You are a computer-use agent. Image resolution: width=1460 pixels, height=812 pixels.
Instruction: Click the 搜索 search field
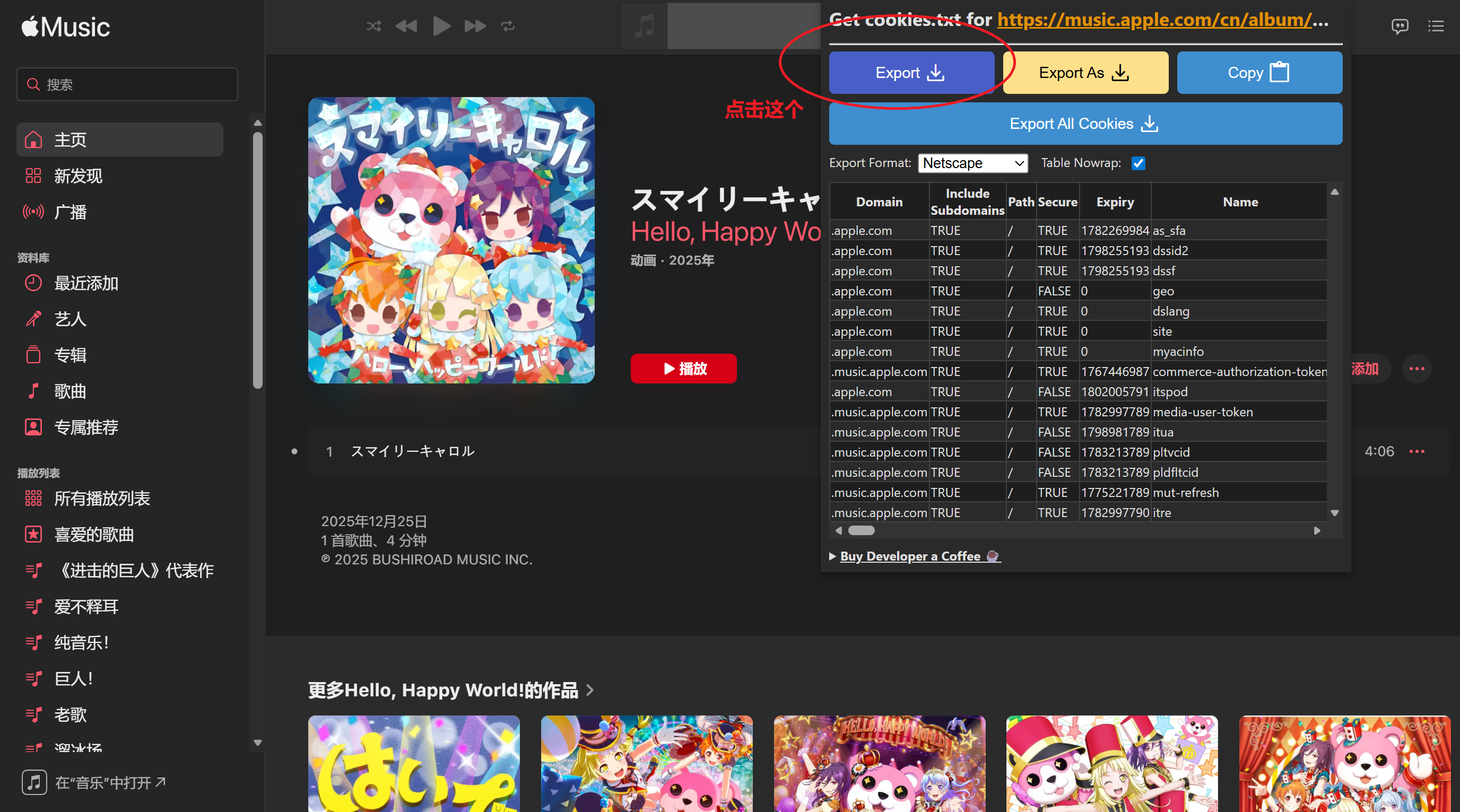tap(127, 84)
